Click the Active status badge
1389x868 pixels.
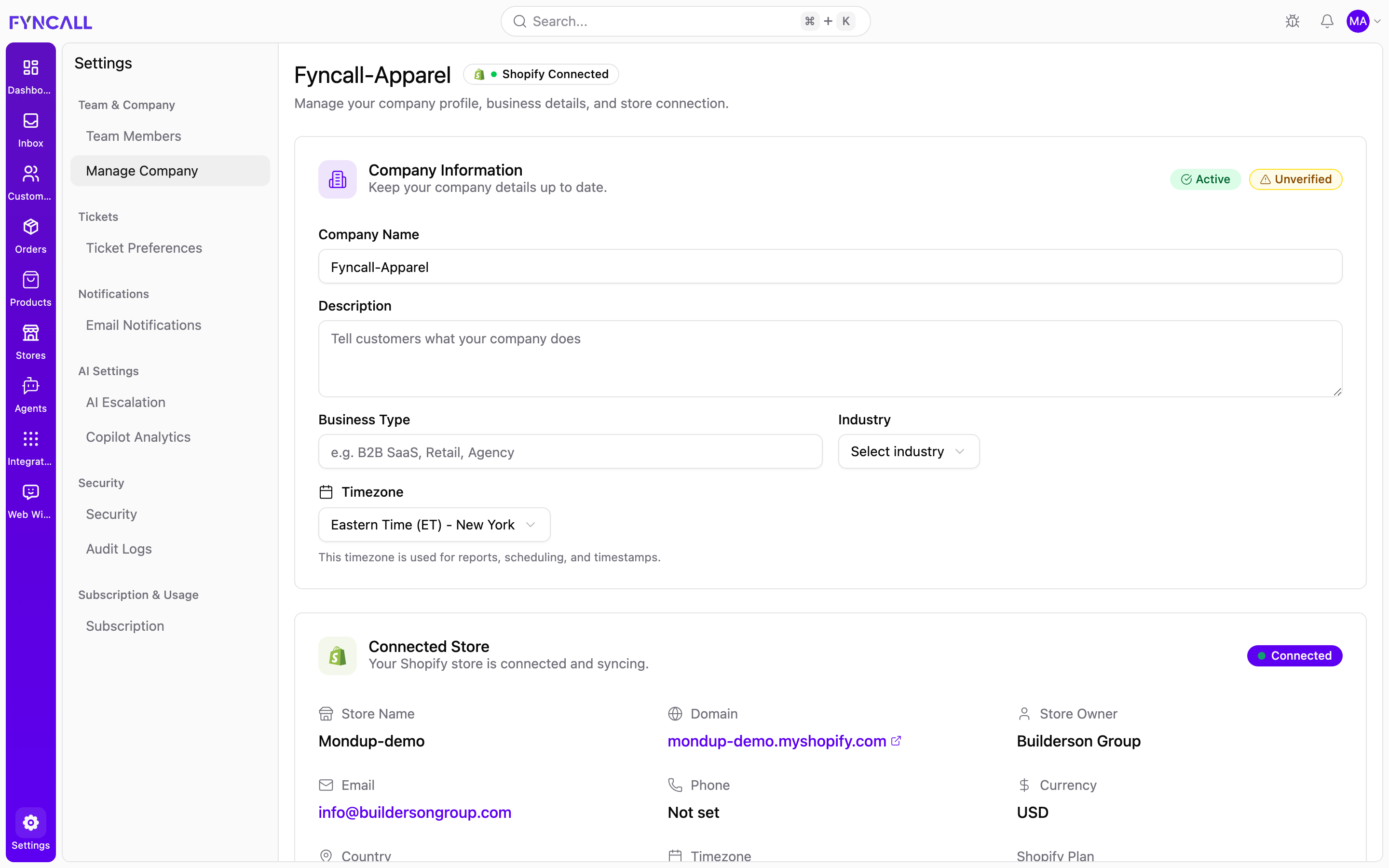1205,179
